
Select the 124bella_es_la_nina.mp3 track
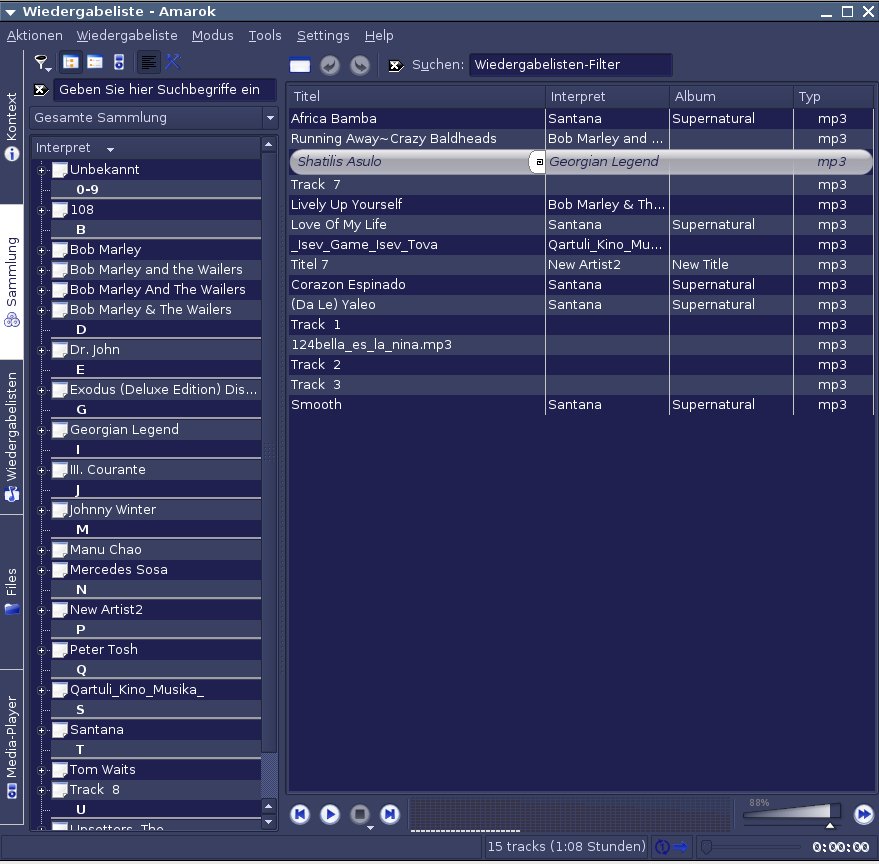[580, 345]
